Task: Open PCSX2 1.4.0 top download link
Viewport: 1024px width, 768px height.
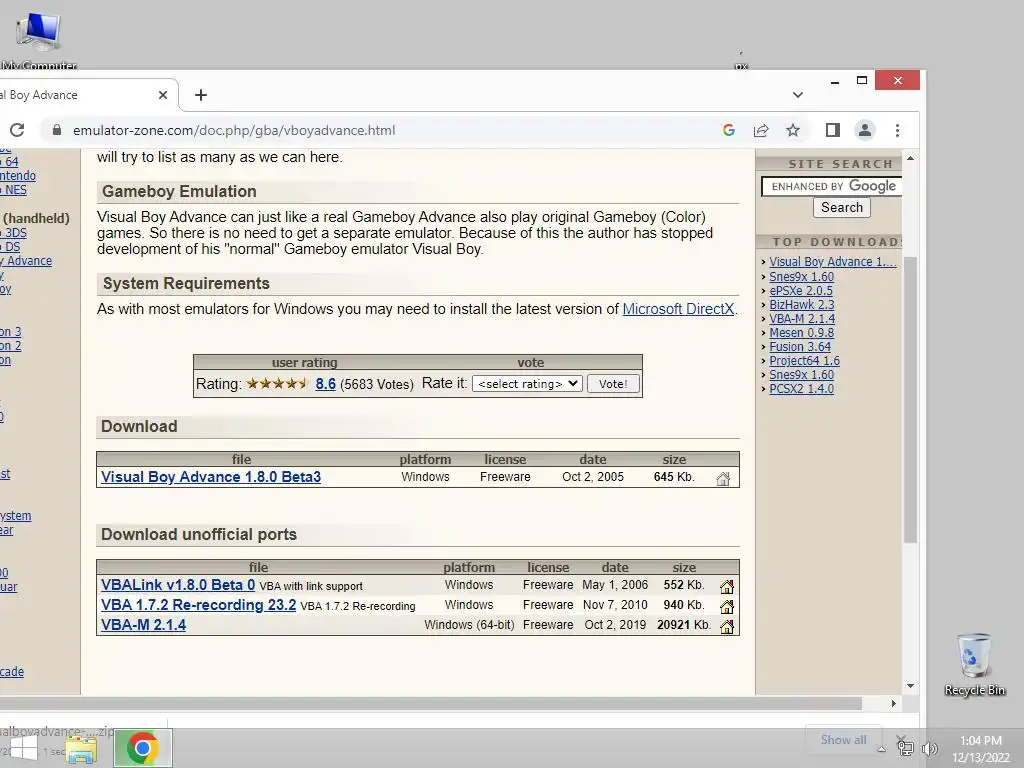Action: [x=801, y=389]
